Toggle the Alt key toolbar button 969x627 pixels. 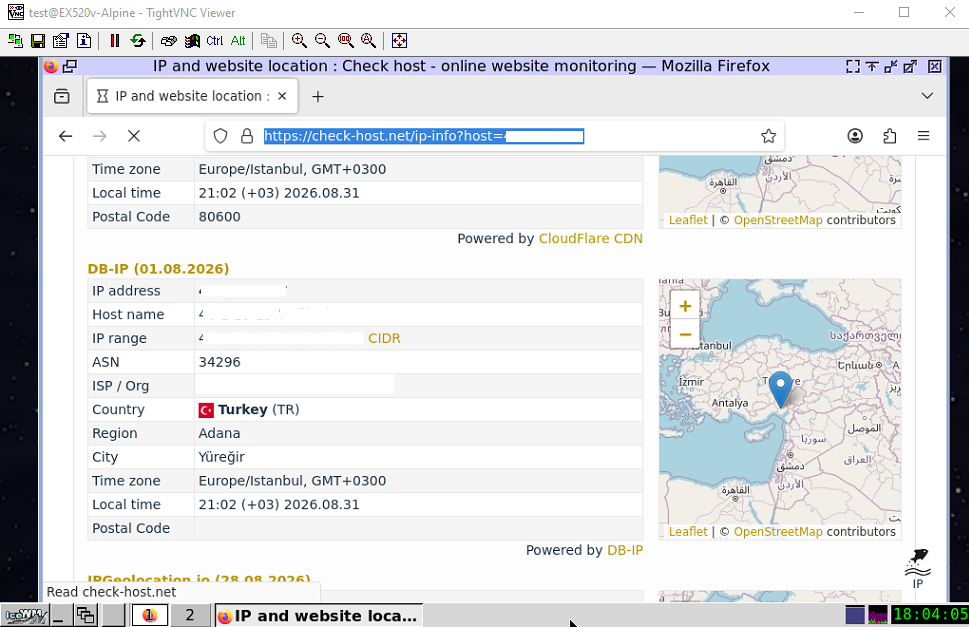pyautogui.click(x=238, y=41)
